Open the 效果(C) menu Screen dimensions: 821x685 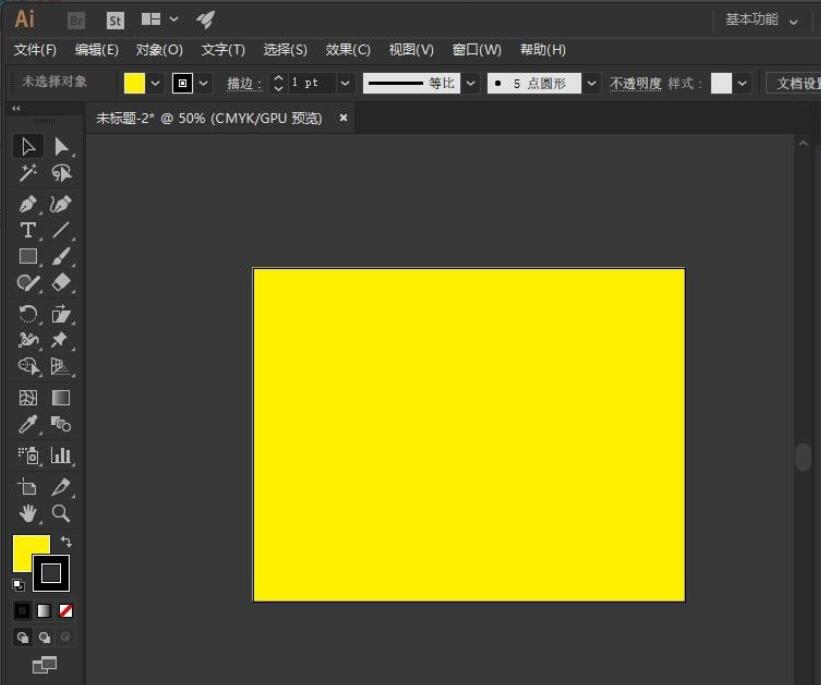coord(348,50)
